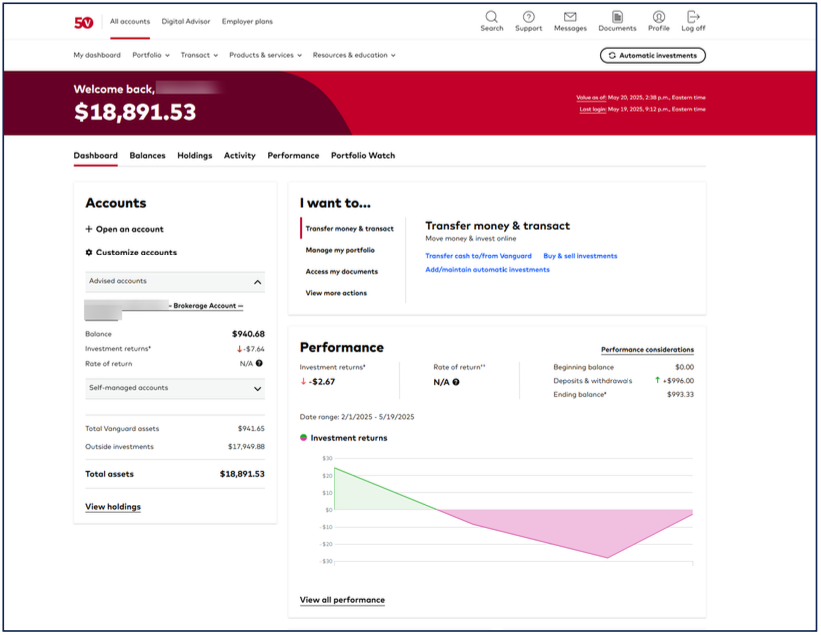Viewport: 821px width, 635px height.
Task: Open the Transact dropdown menu
Action: [x=199, y=55]
